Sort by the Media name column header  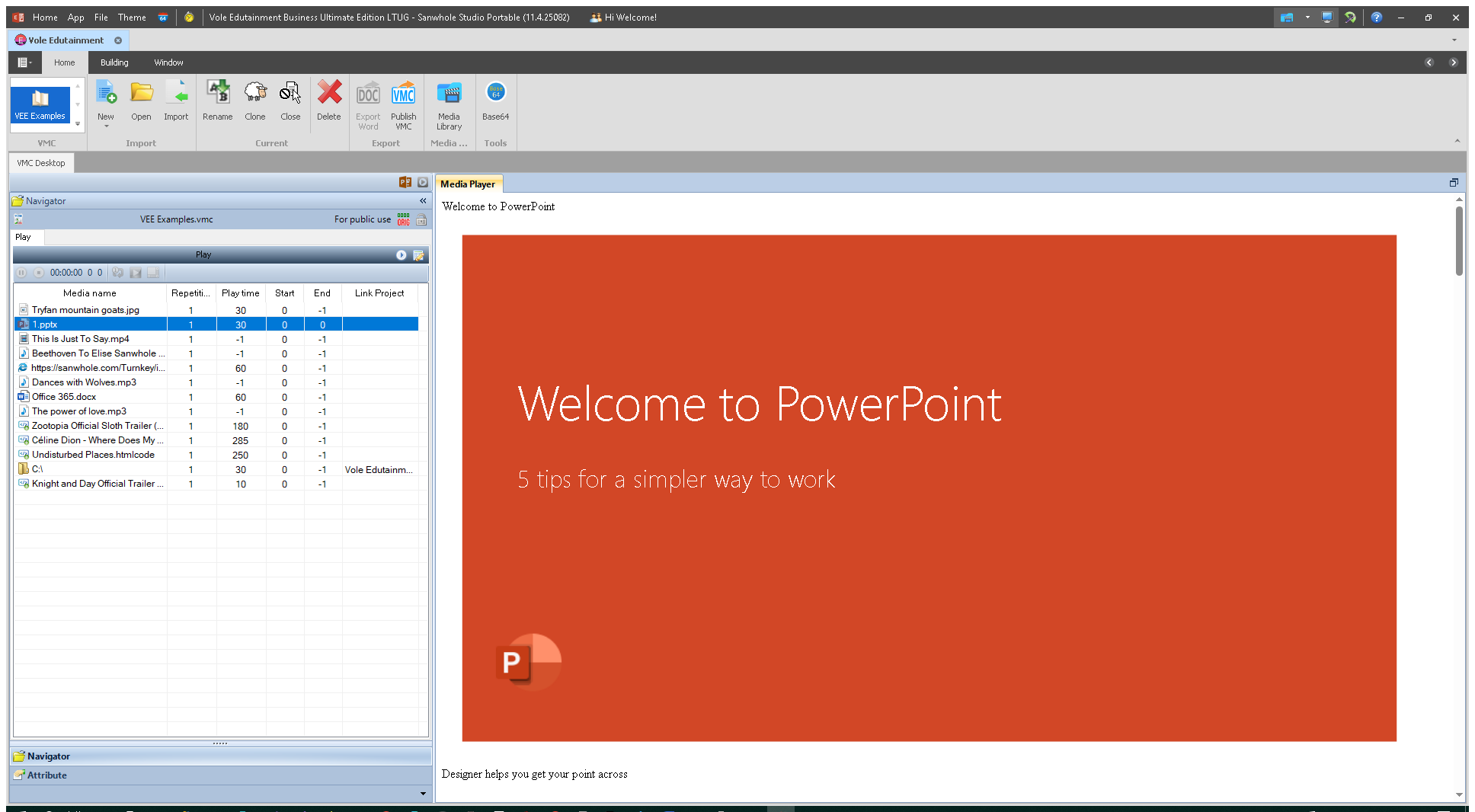90,293
